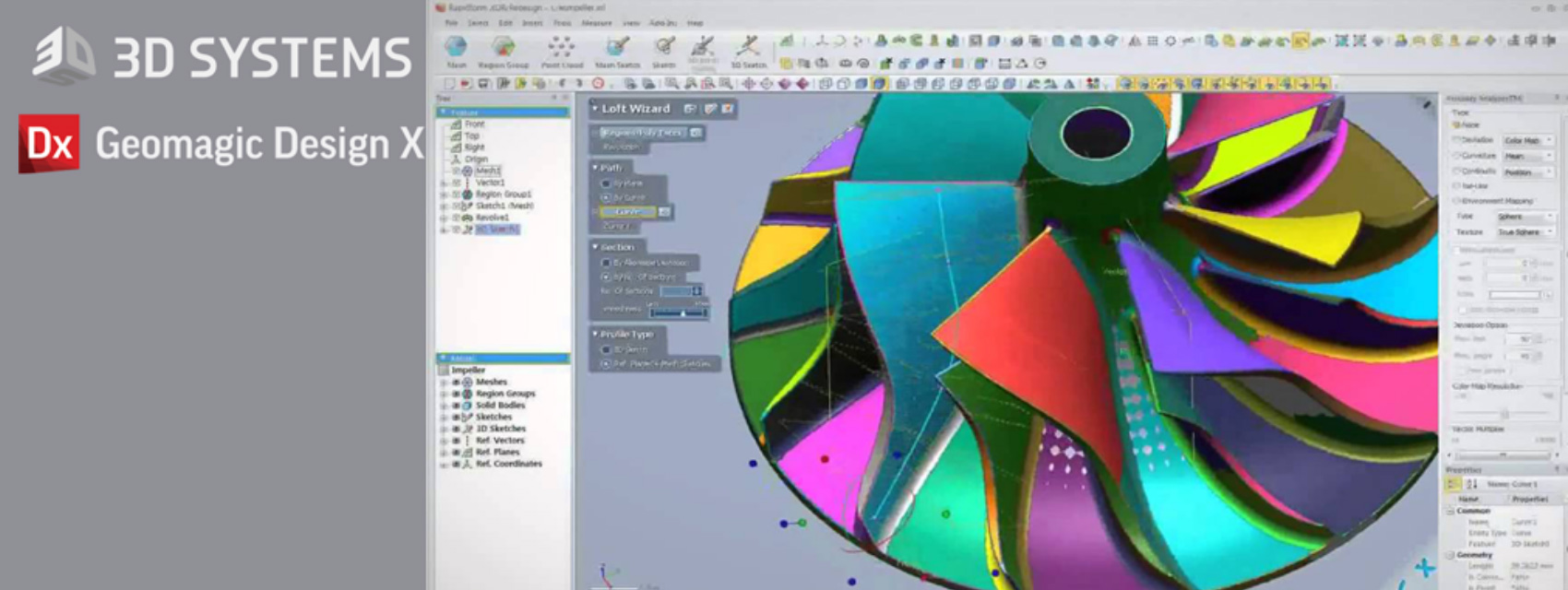1568x590 pixels.
Task: Click the Solid Bodies tree icon
Action: coord(467,406)
